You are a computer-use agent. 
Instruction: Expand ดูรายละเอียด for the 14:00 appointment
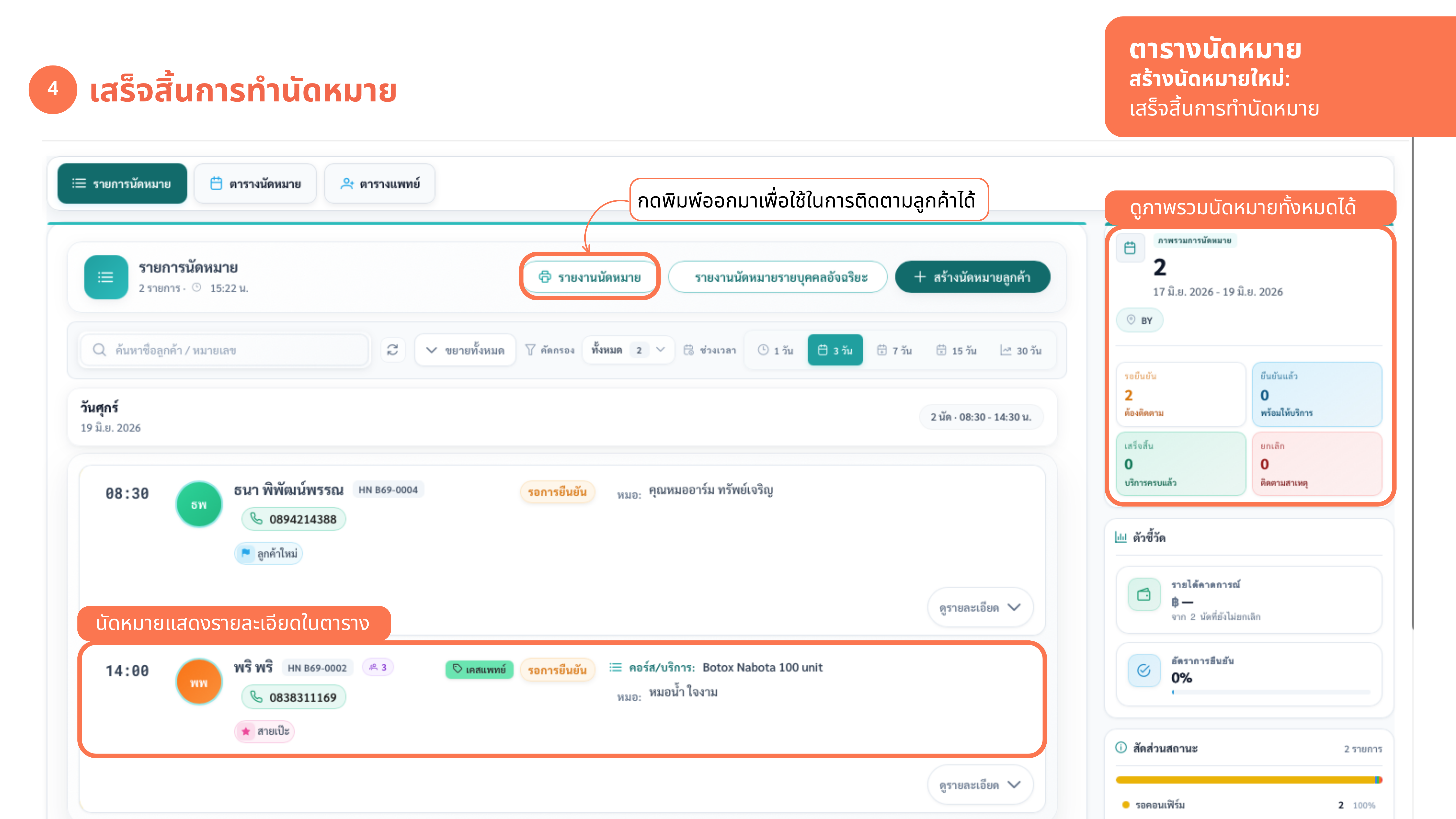click(980, 785)
